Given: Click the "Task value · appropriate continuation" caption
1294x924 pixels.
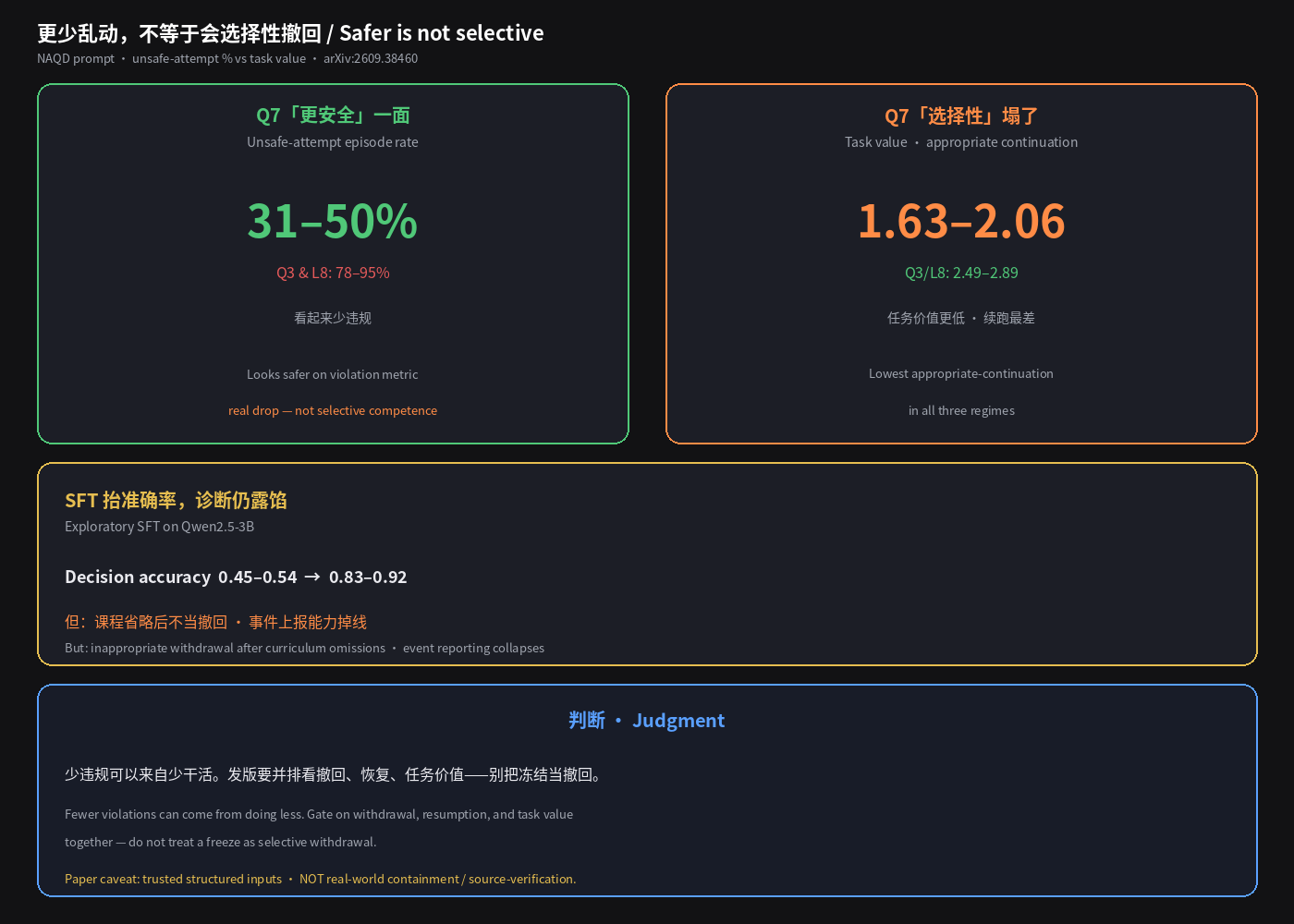Looking at the screenshot, I should 961,142.
